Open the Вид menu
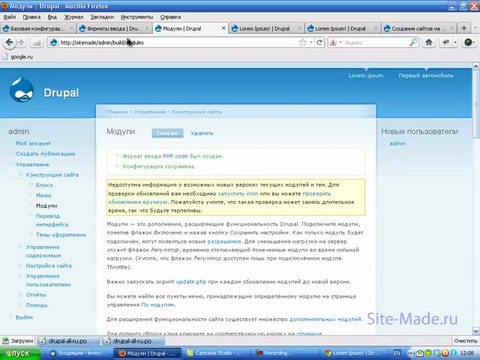This screenshot has width=480, height=360. (52, 17)
